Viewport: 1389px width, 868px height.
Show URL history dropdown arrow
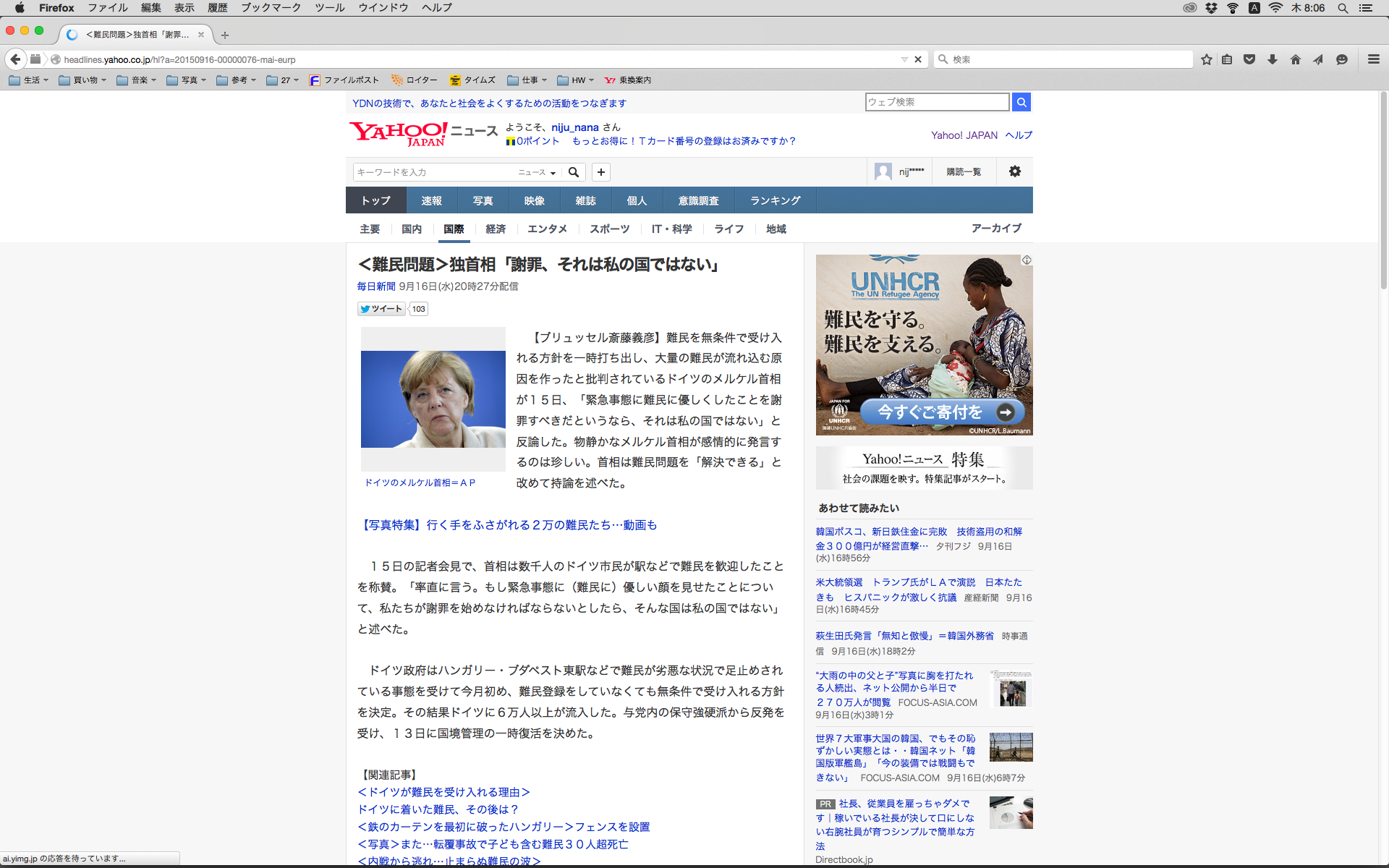[x=904, y=59]
